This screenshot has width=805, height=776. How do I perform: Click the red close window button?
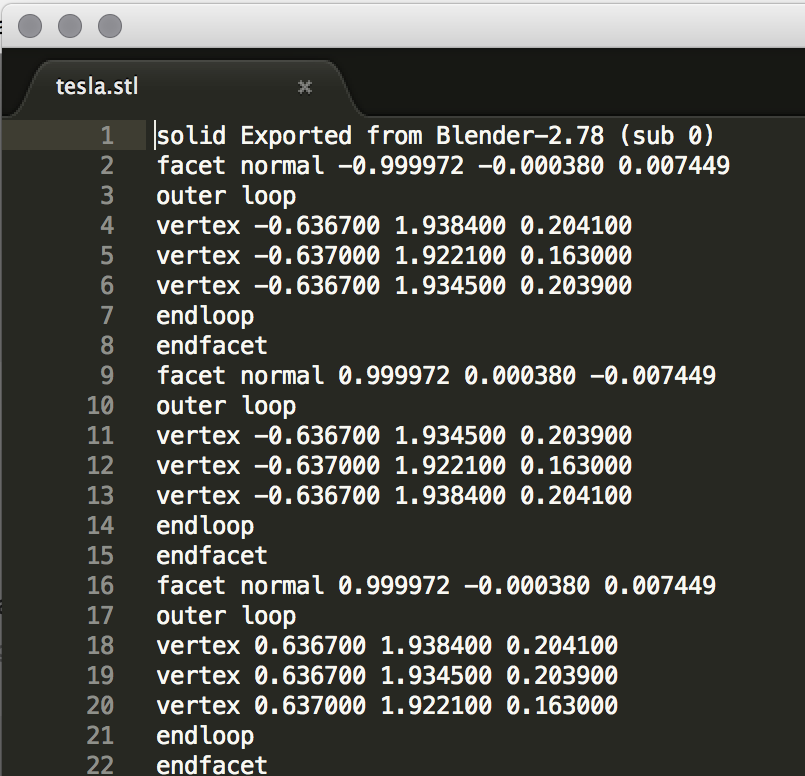[x=30, y=26]
